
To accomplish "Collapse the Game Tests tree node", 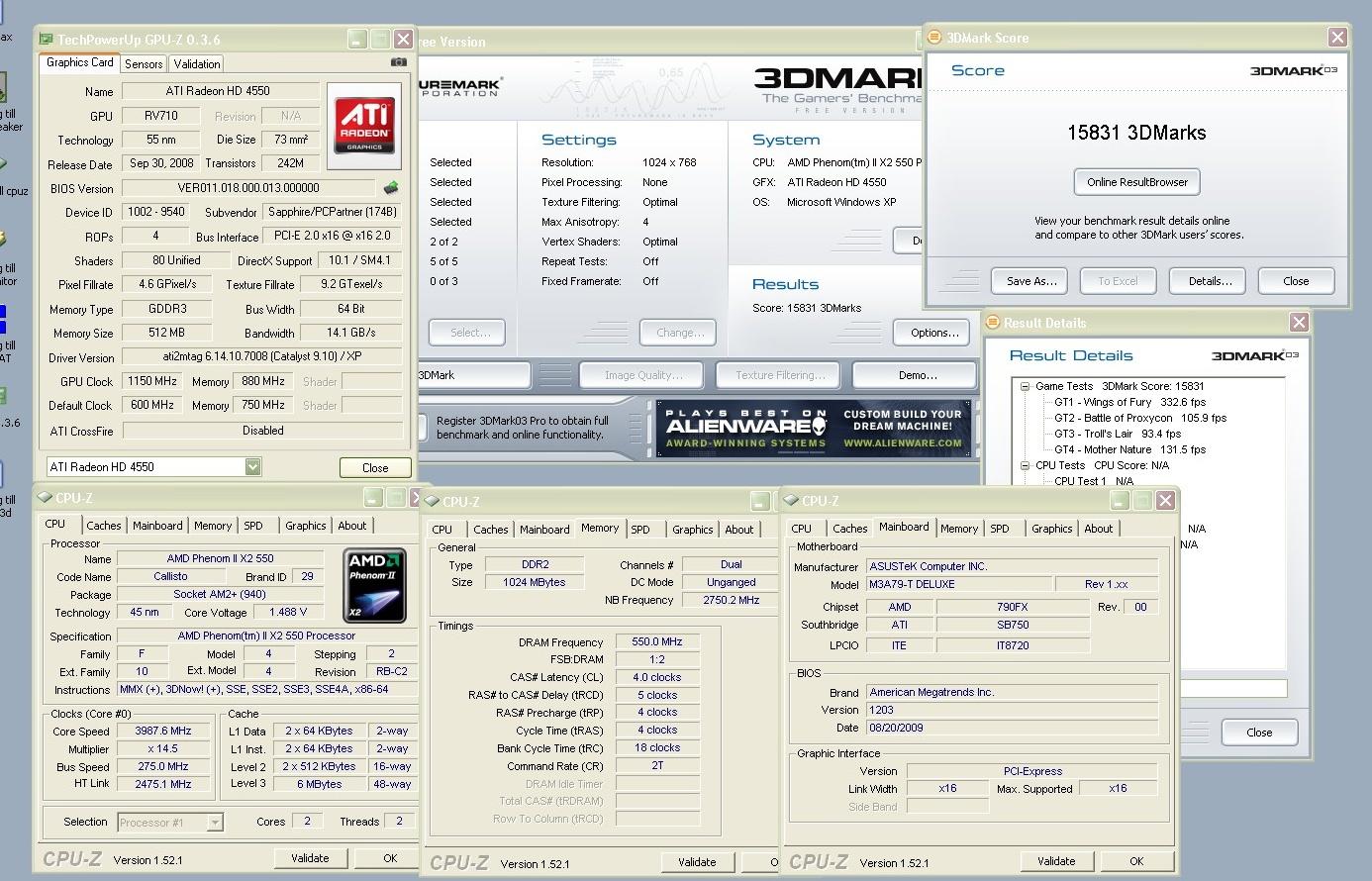I will (x=1026, y=386).
